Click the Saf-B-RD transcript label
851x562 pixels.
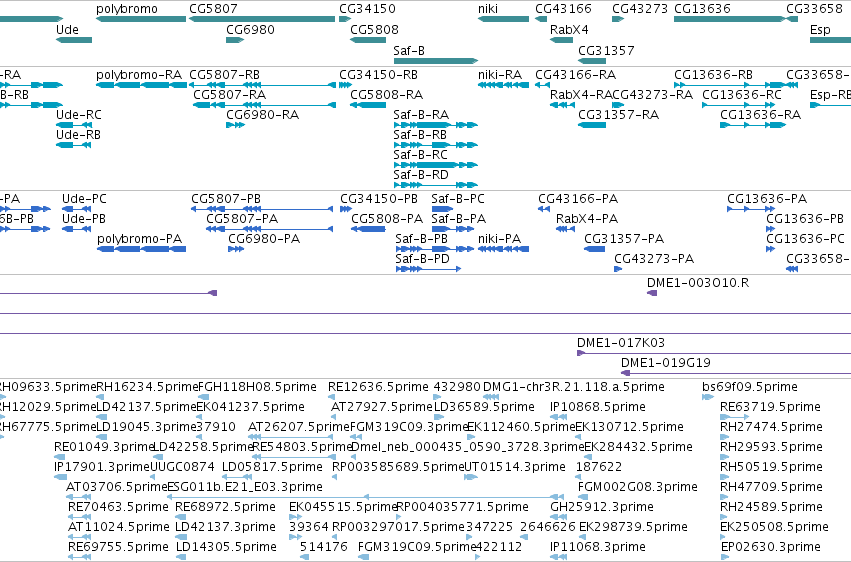coord(421,175)
